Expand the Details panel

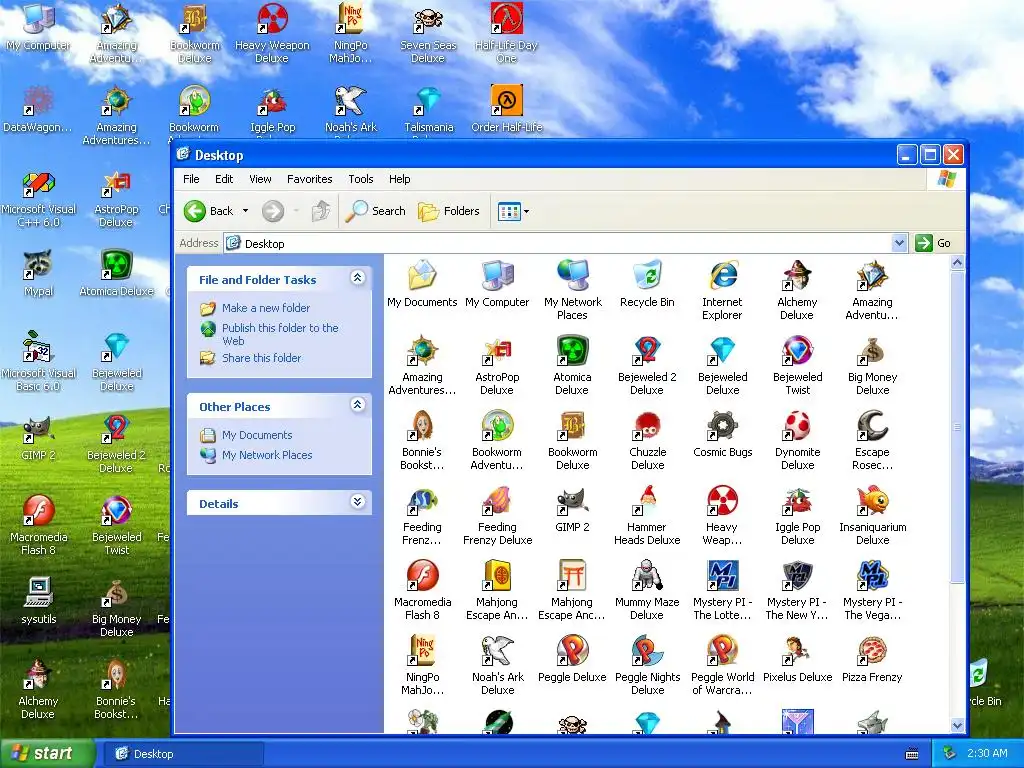(357, 502)
